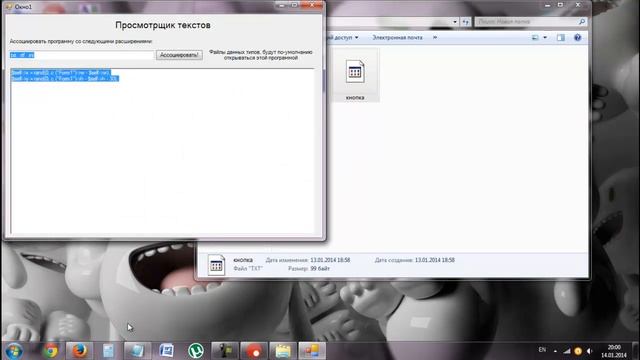Viewport: 640px width, 360px height.
Task: Click the EN language indicator in tray
Action: (x=542, y=350)
